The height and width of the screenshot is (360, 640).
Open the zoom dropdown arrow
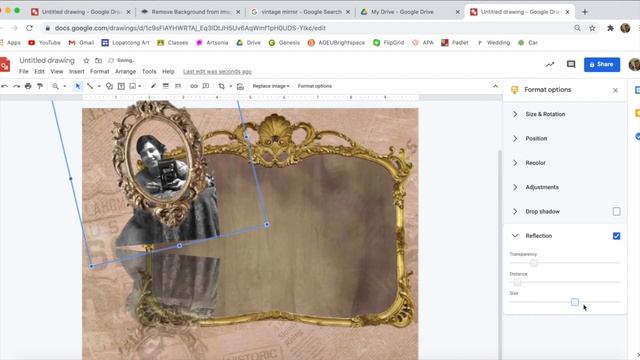(x=64, y=86)
